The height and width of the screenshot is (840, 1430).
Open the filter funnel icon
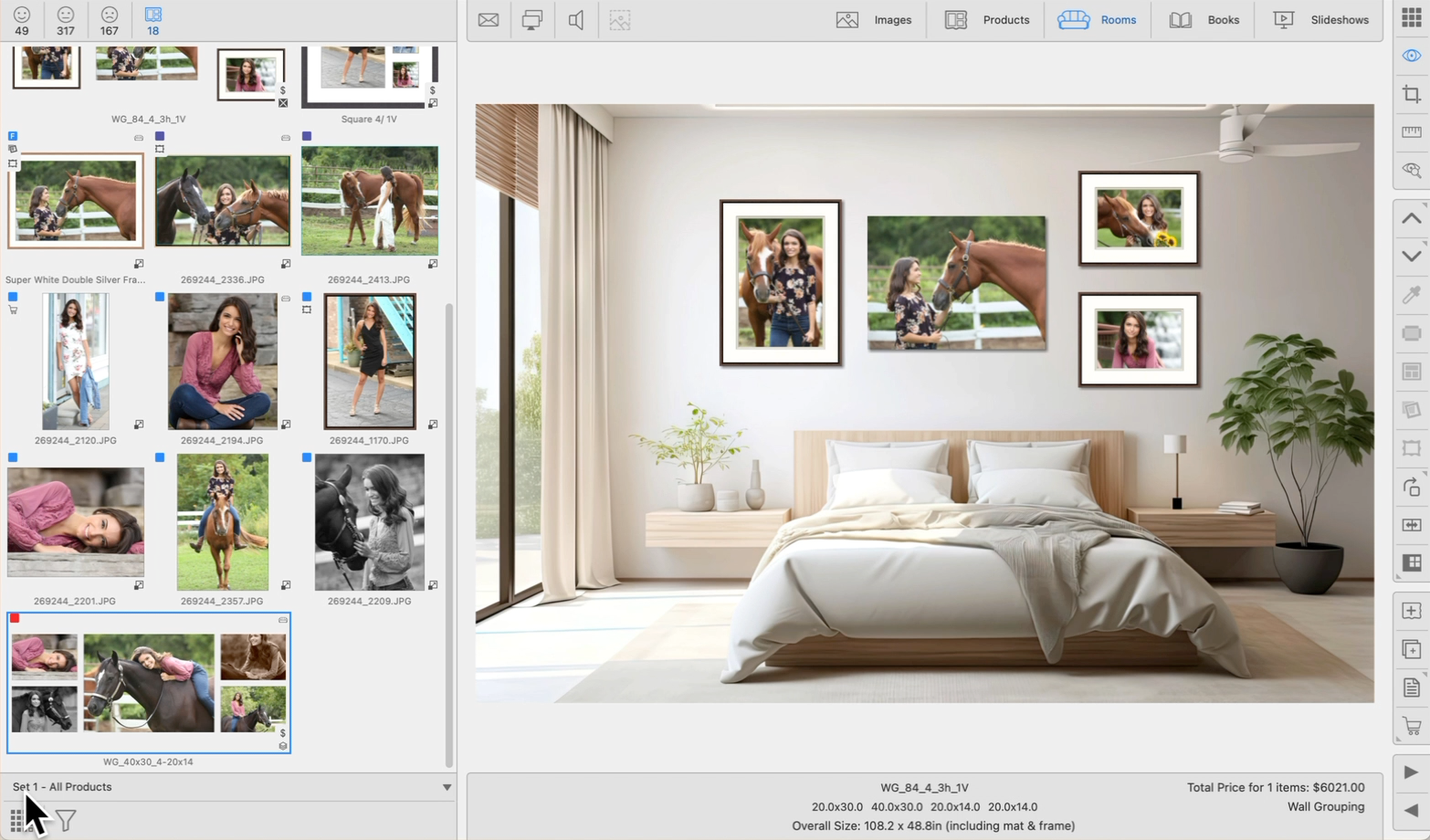coord(66,821)
